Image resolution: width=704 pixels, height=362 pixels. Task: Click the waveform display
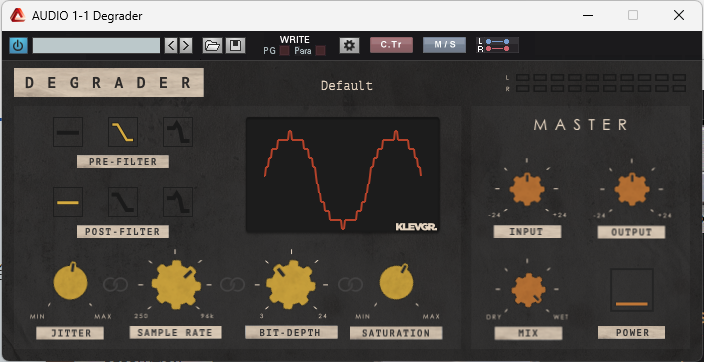[x=343, y=175]
